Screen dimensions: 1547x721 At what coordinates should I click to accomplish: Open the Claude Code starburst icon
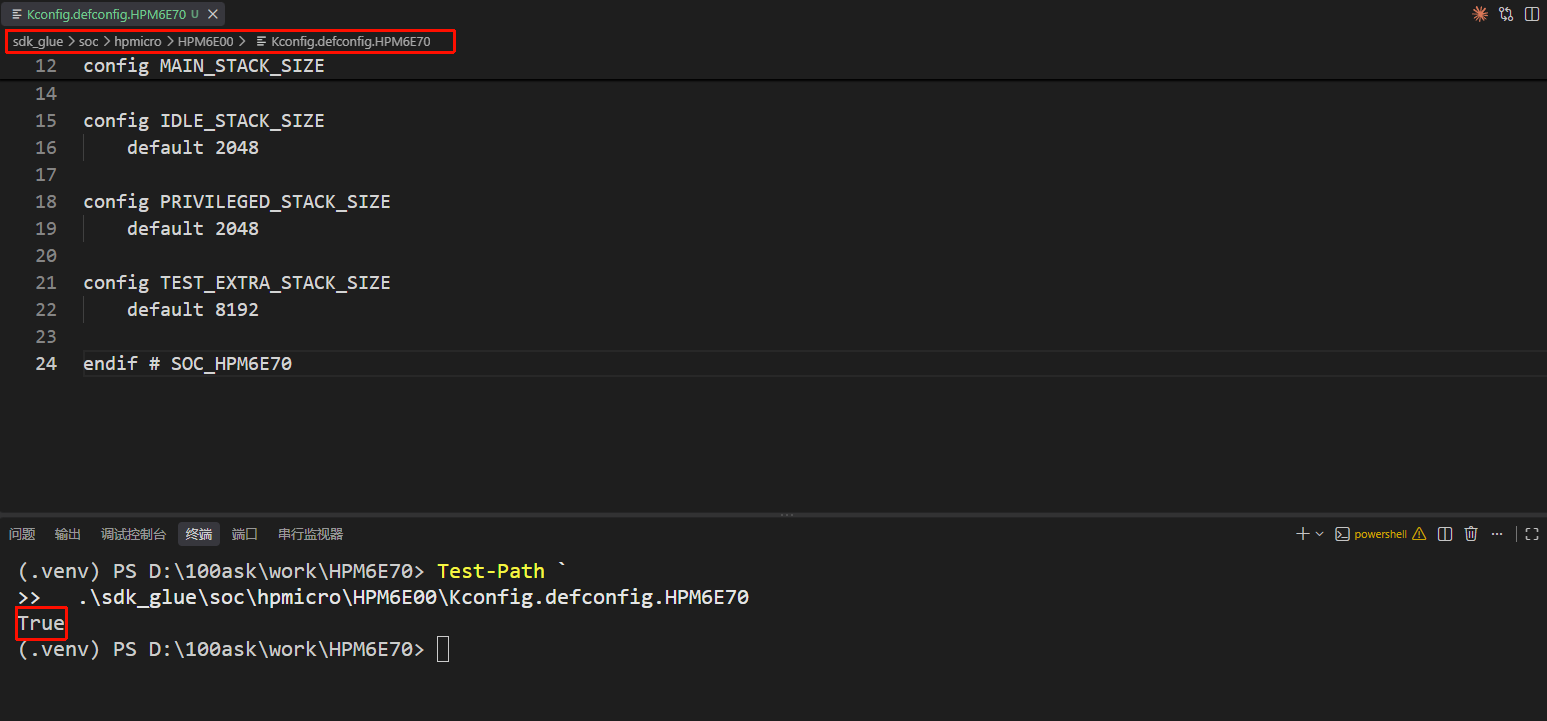[x=1480, y=14]
